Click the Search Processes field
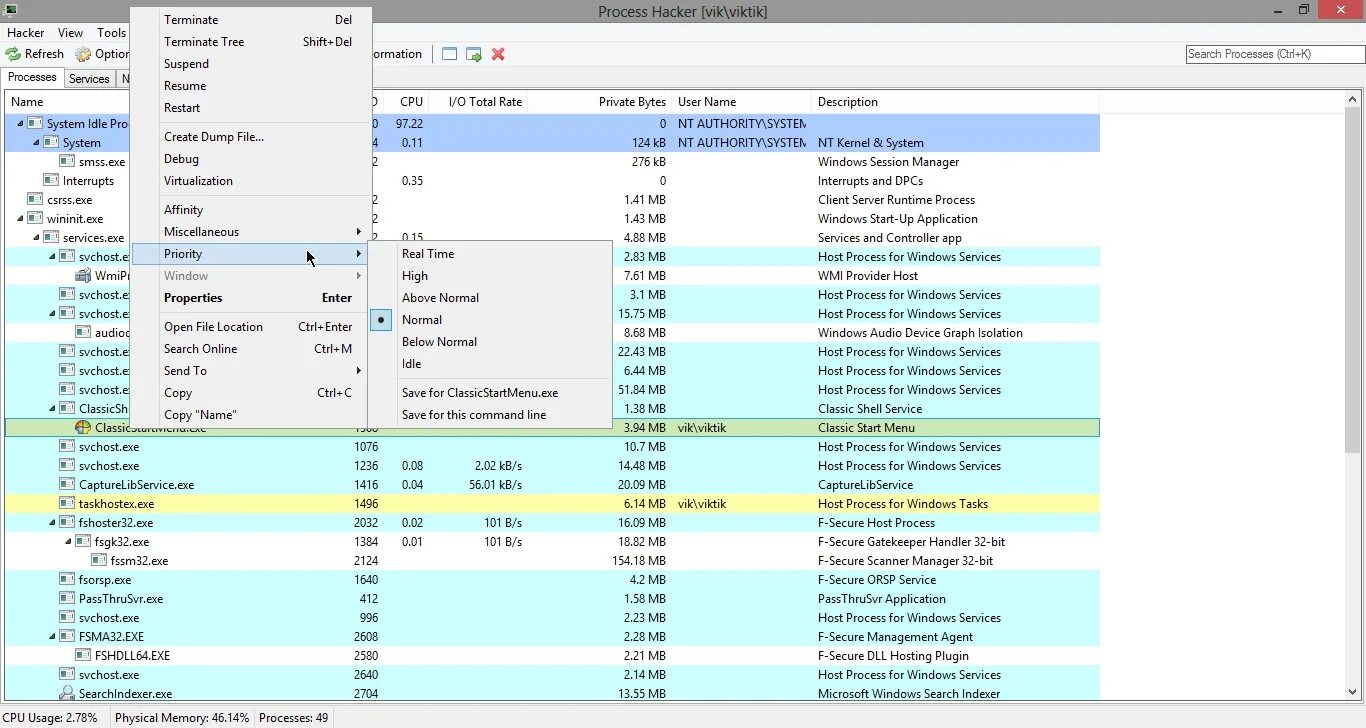 pos(1272,54)
